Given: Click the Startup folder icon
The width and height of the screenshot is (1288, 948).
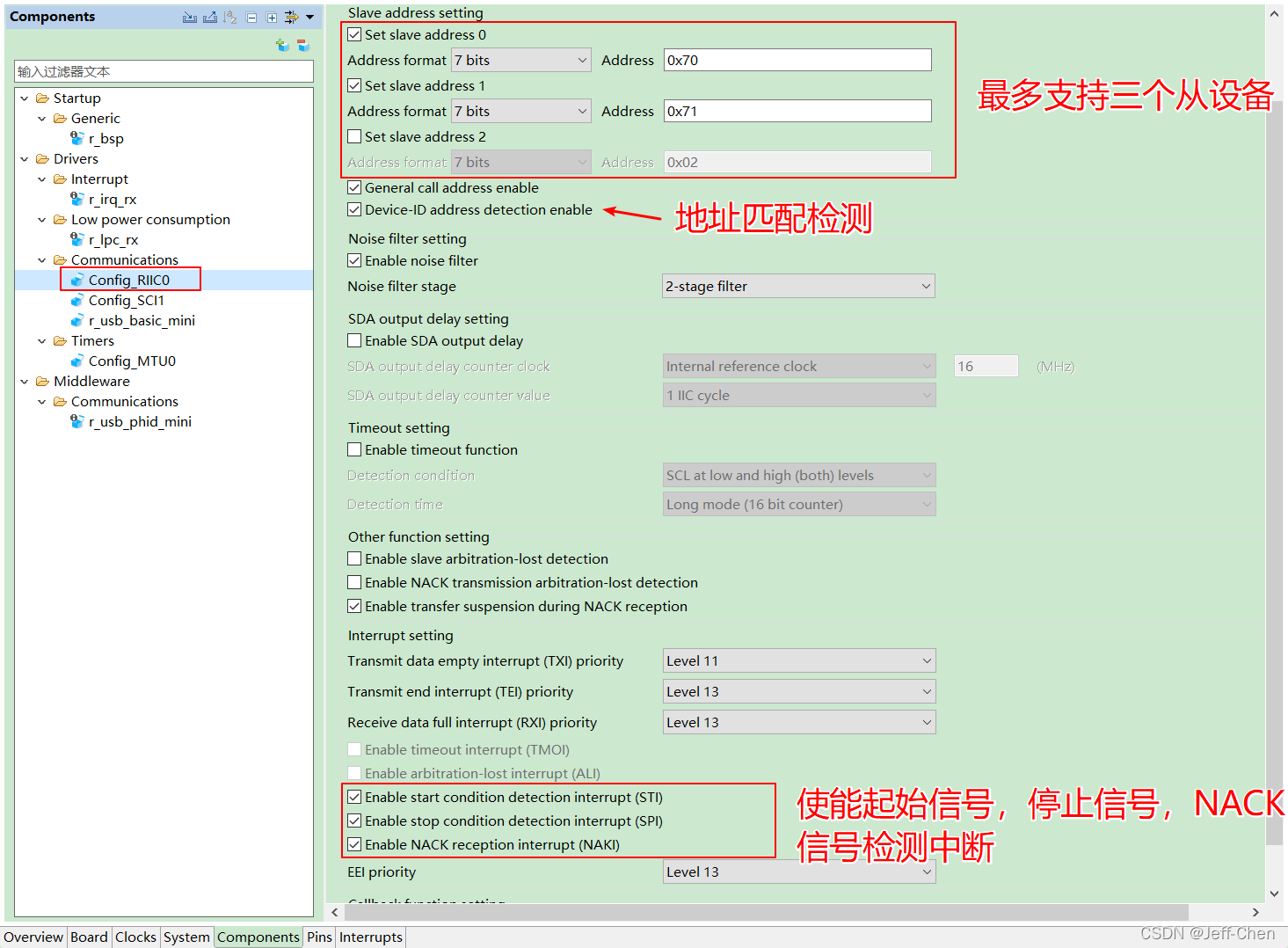Looking at the screenshot, I should (x=42, y=98).
